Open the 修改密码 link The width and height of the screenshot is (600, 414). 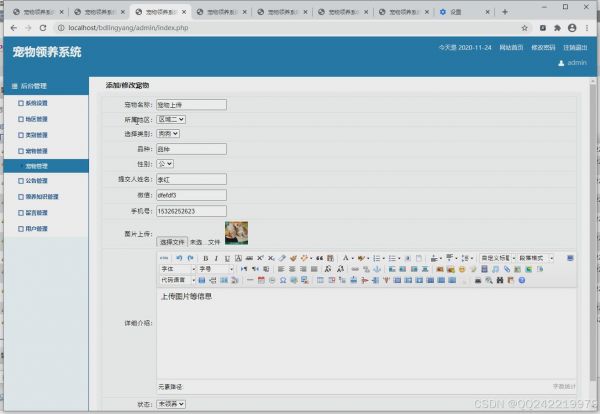click(543, 47)
